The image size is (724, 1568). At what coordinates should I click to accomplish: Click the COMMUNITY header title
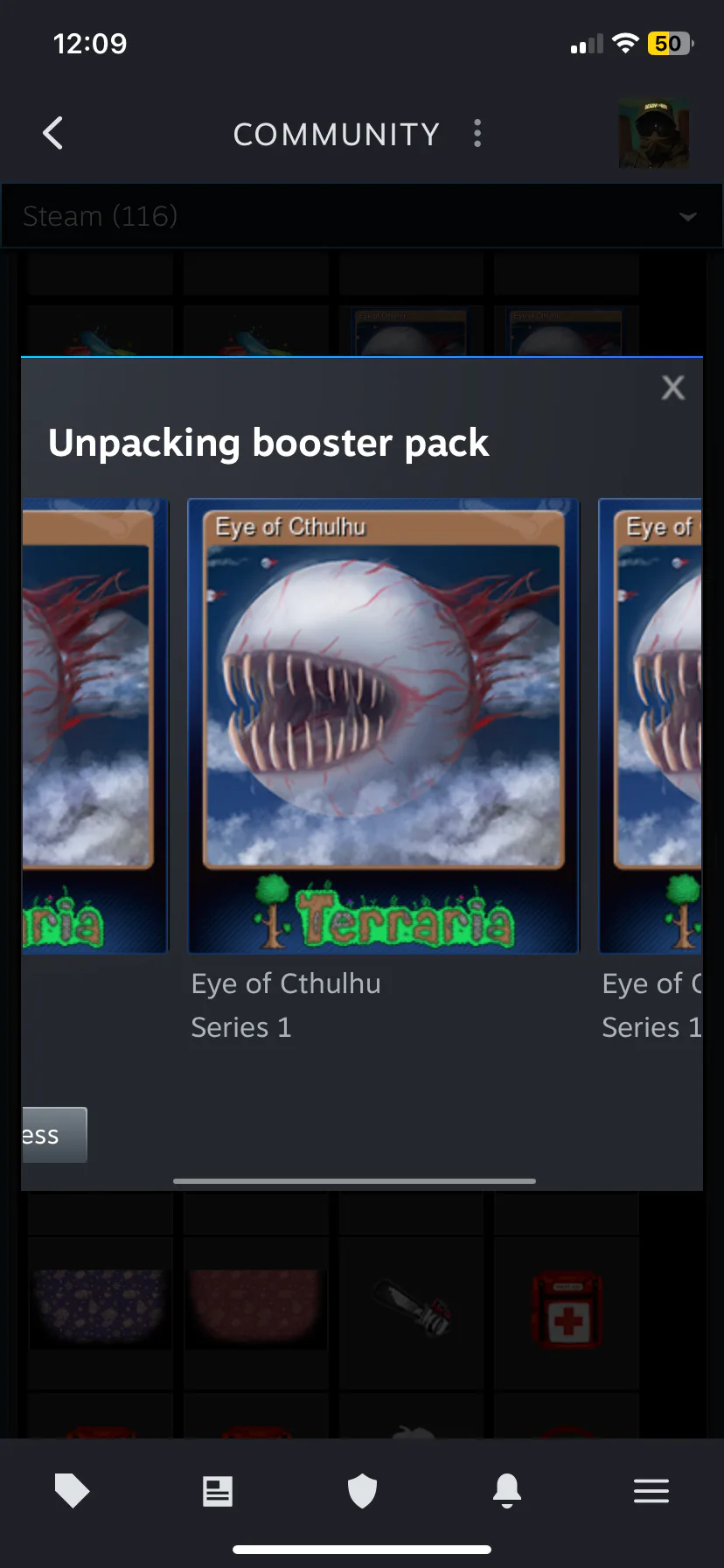[x=336, y=134]
